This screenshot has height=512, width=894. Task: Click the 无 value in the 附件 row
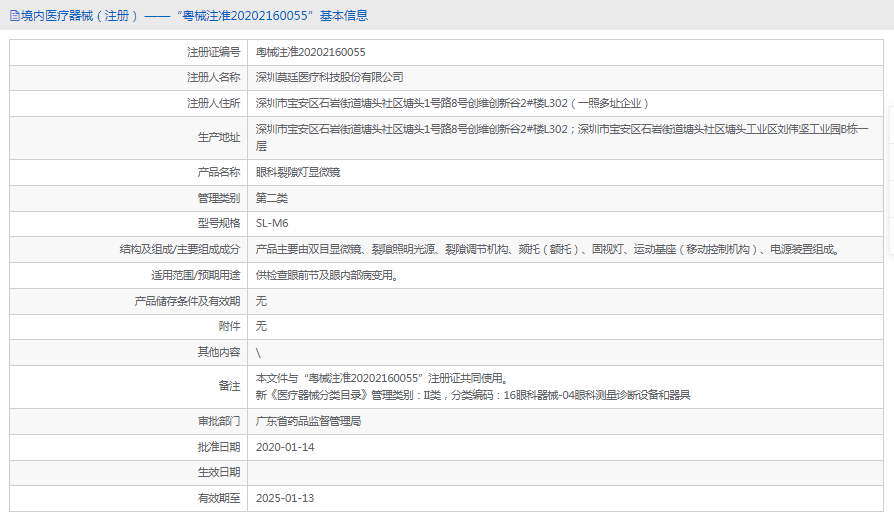coord(261,326)
